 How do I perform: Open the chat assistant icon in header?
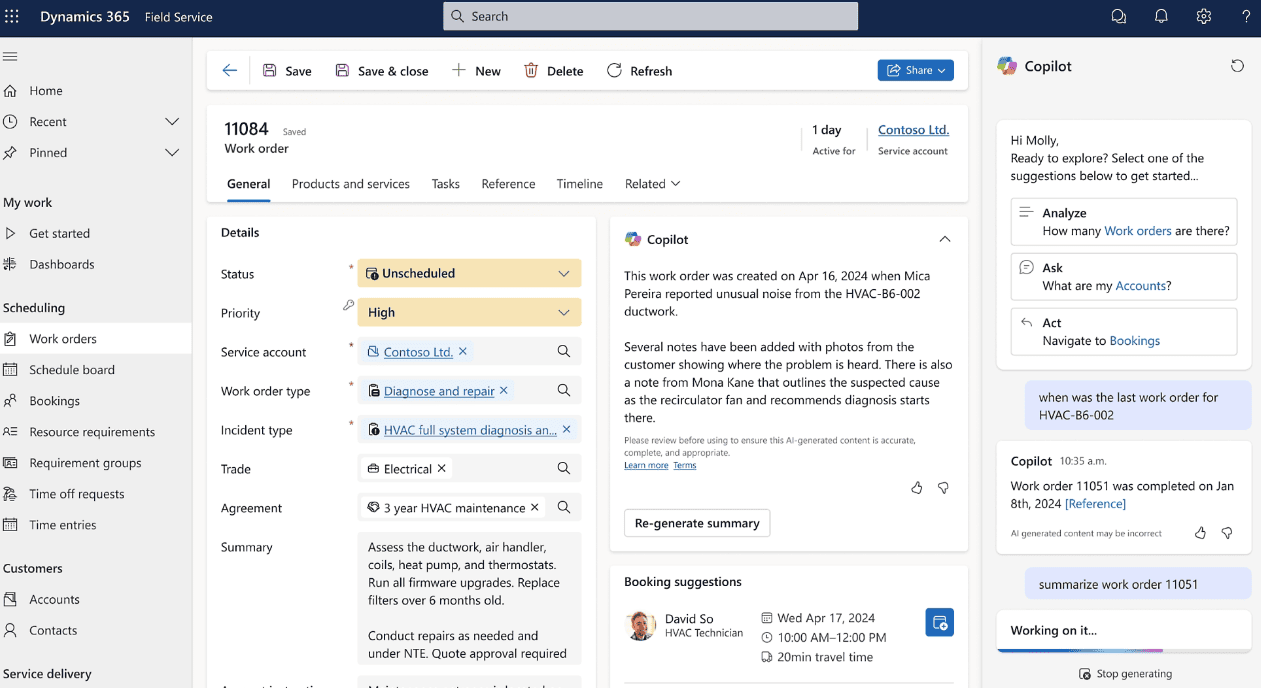click(x=1119, y=17)
